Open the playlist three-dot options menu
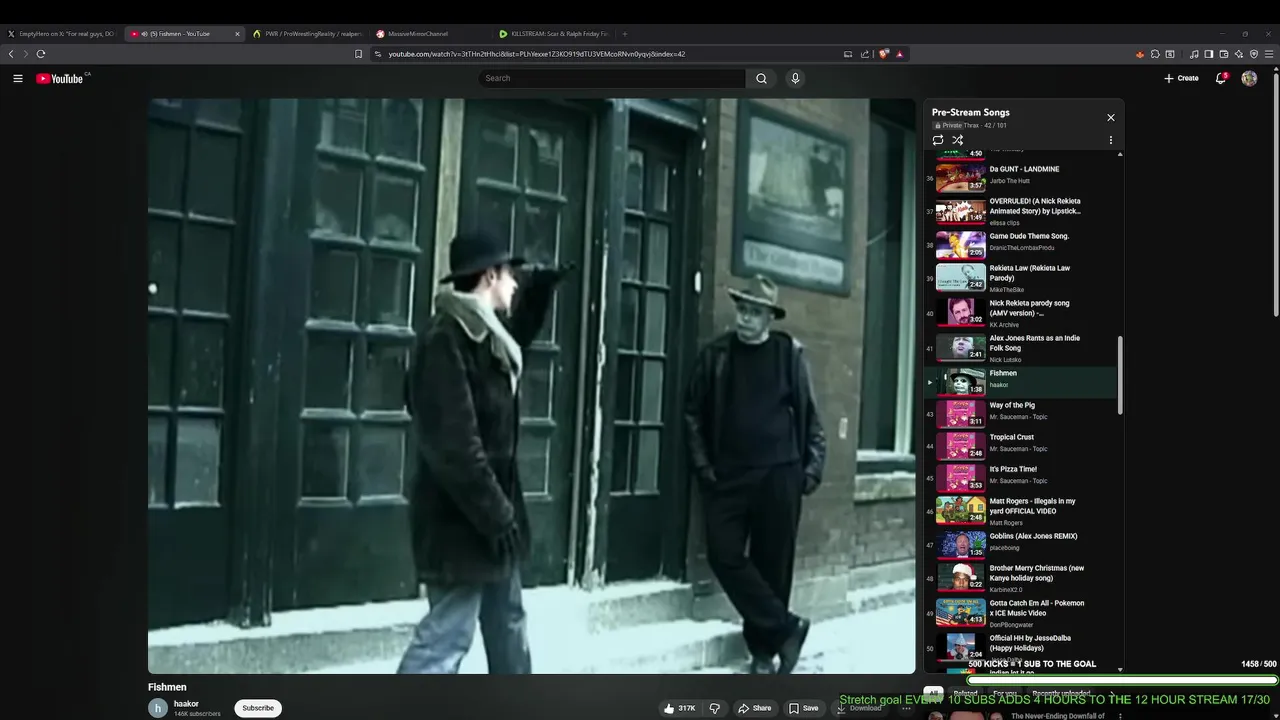This screenshot has width=1280, height=720. 1110,140
